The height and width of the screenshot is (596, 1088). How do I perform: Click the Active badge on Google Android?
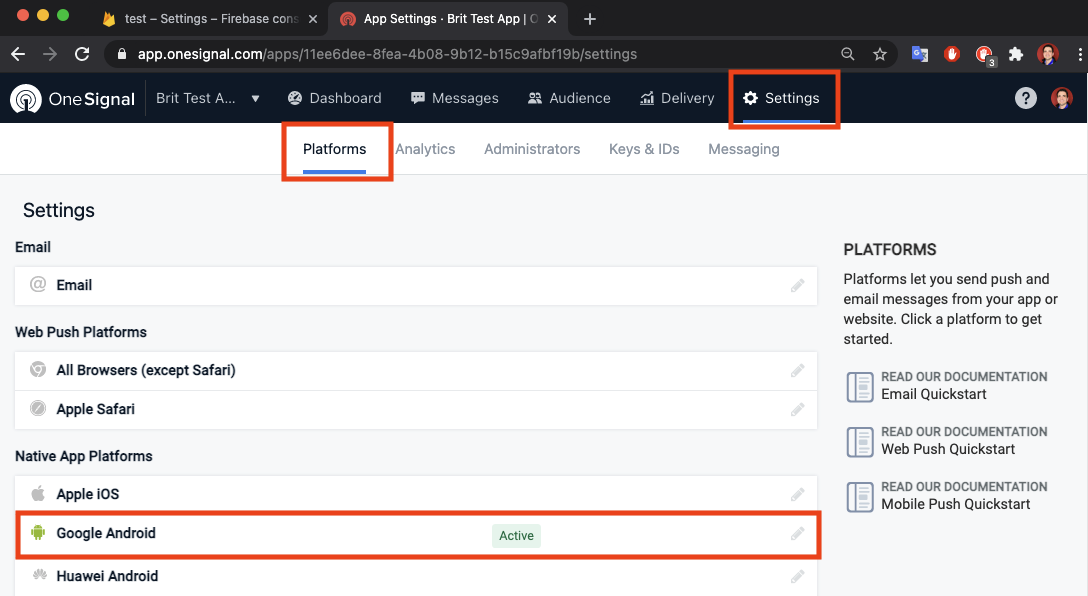click(x=516, y=536)
